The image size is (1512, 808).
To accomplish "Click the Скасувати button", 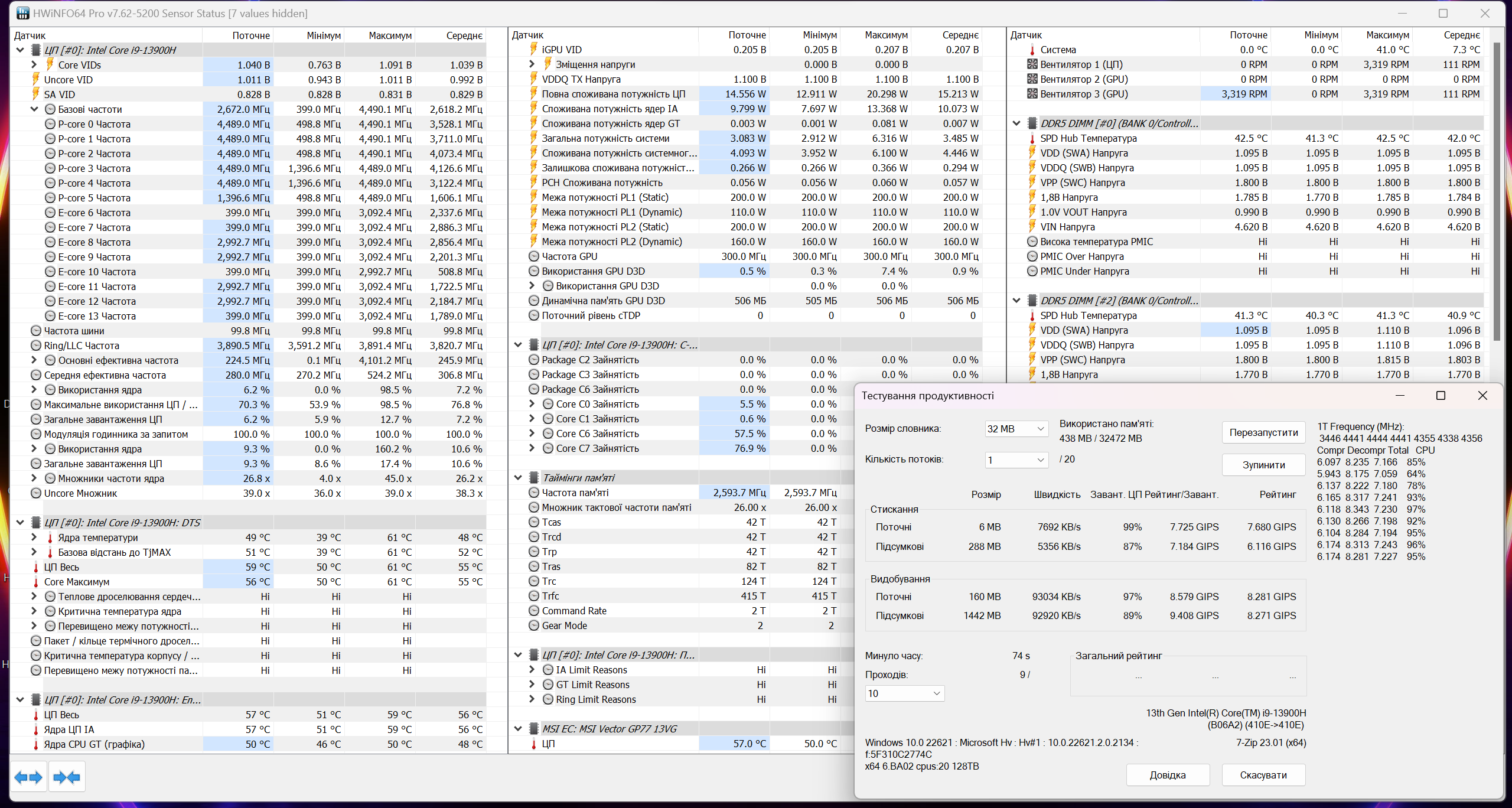I will pos(1263,775).
